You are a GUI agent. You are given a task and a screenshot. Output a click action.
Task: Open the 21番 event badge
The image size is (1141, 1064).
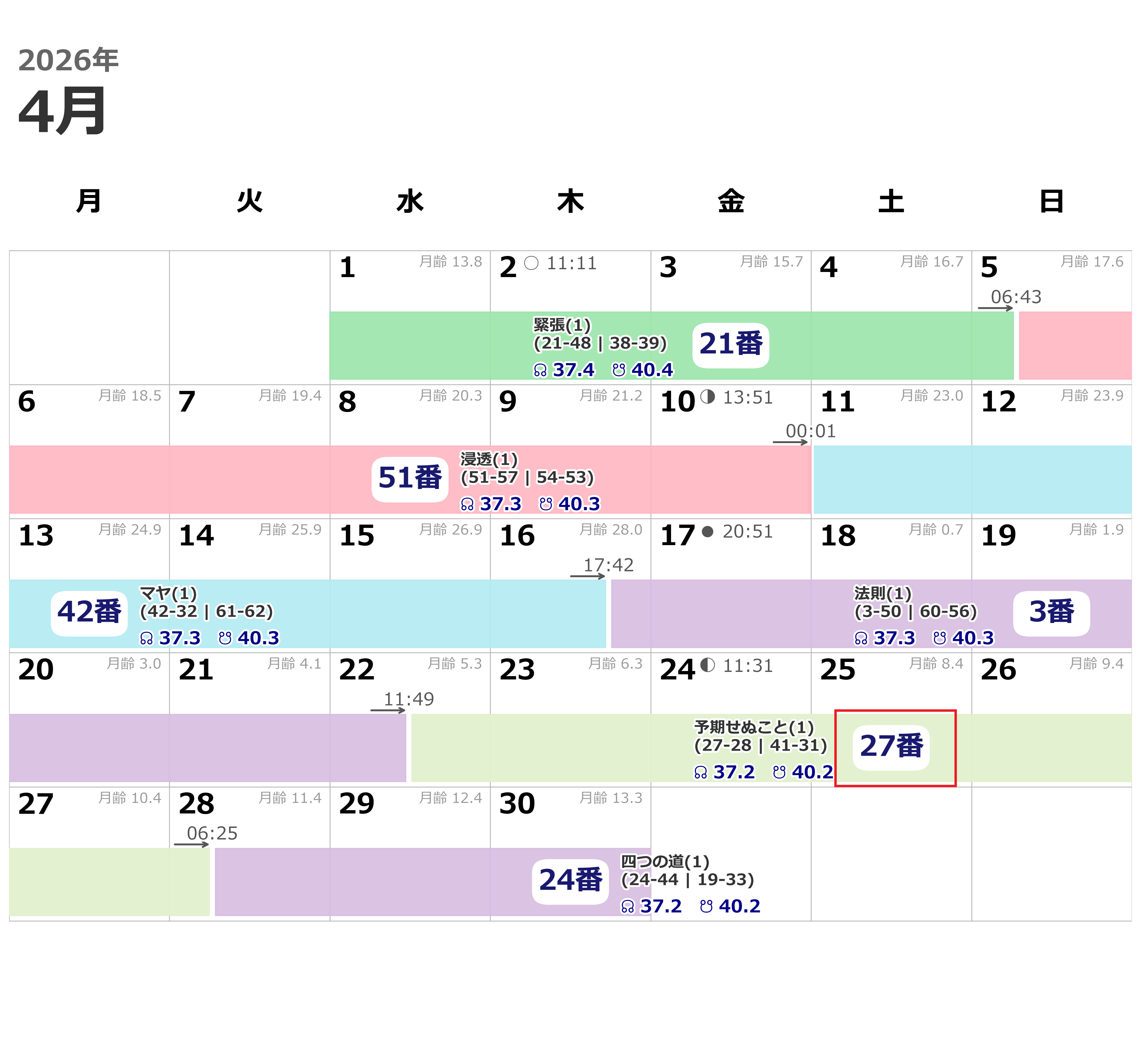(732, 344)
